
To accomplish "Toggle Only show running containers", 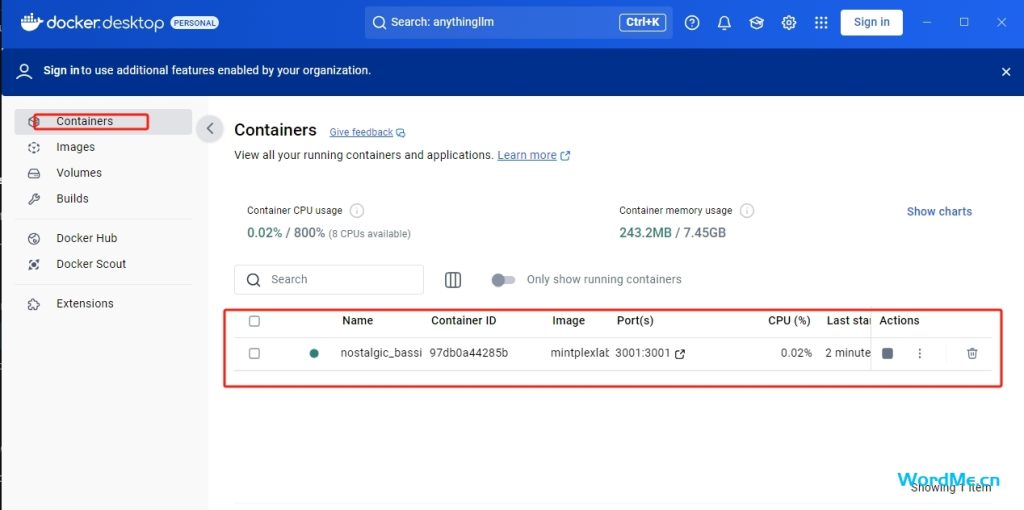I will click(503, 279).
